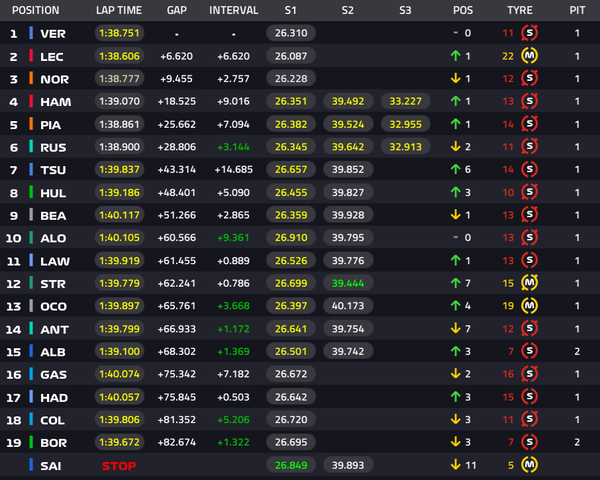Click the yellow down arrow in SAI's row
This screenshot has height=480, width=600.
pyautogui.click(x=455, y=465)
